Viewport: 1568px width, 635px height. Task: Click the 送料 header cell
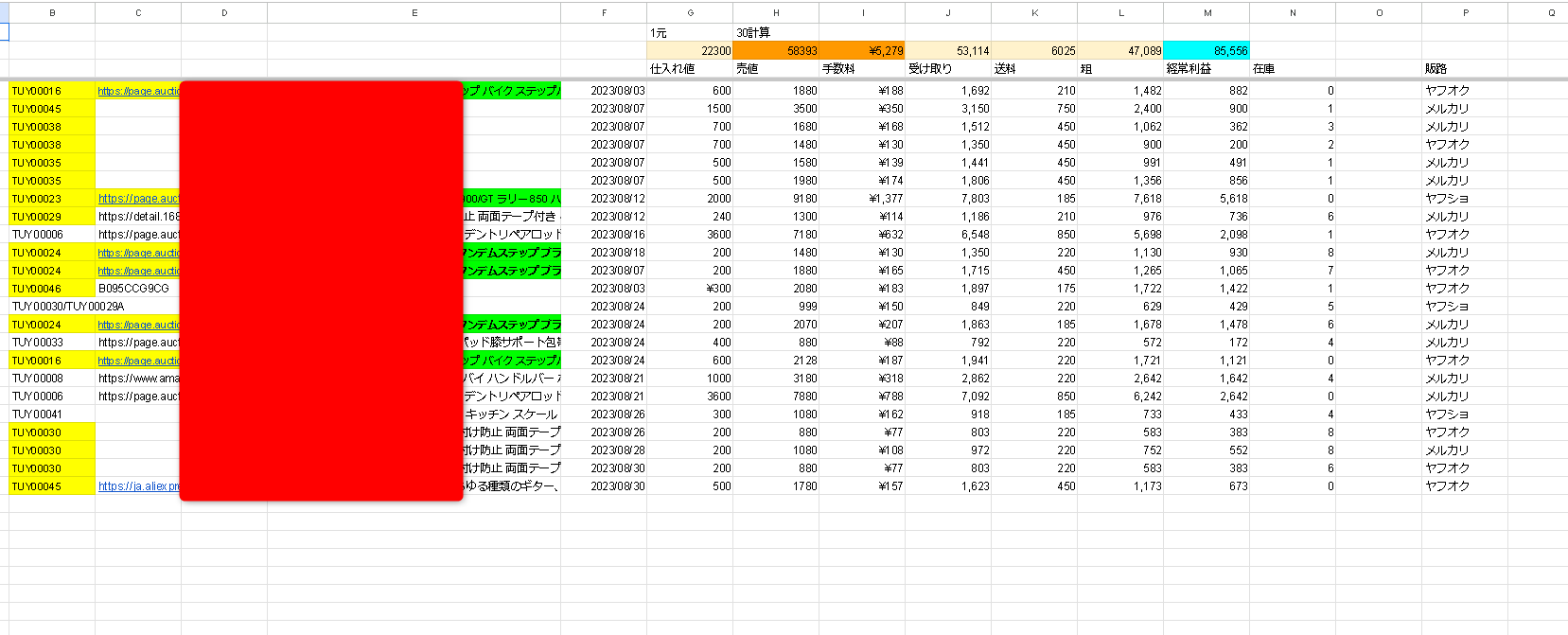(1034, 69)
